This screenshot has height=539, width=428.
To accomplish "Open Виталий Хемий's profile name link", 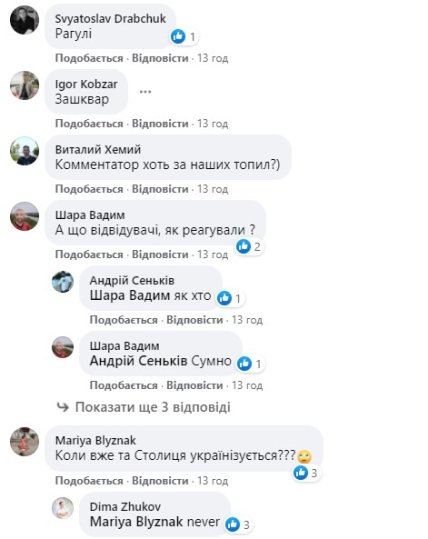I will (98, 150).
